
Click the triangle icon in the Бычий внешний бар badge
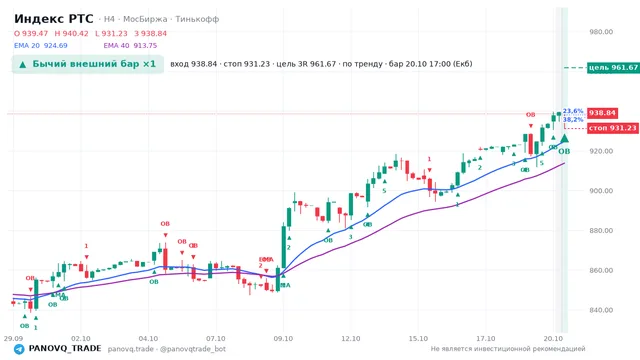[x=23, y=64]
